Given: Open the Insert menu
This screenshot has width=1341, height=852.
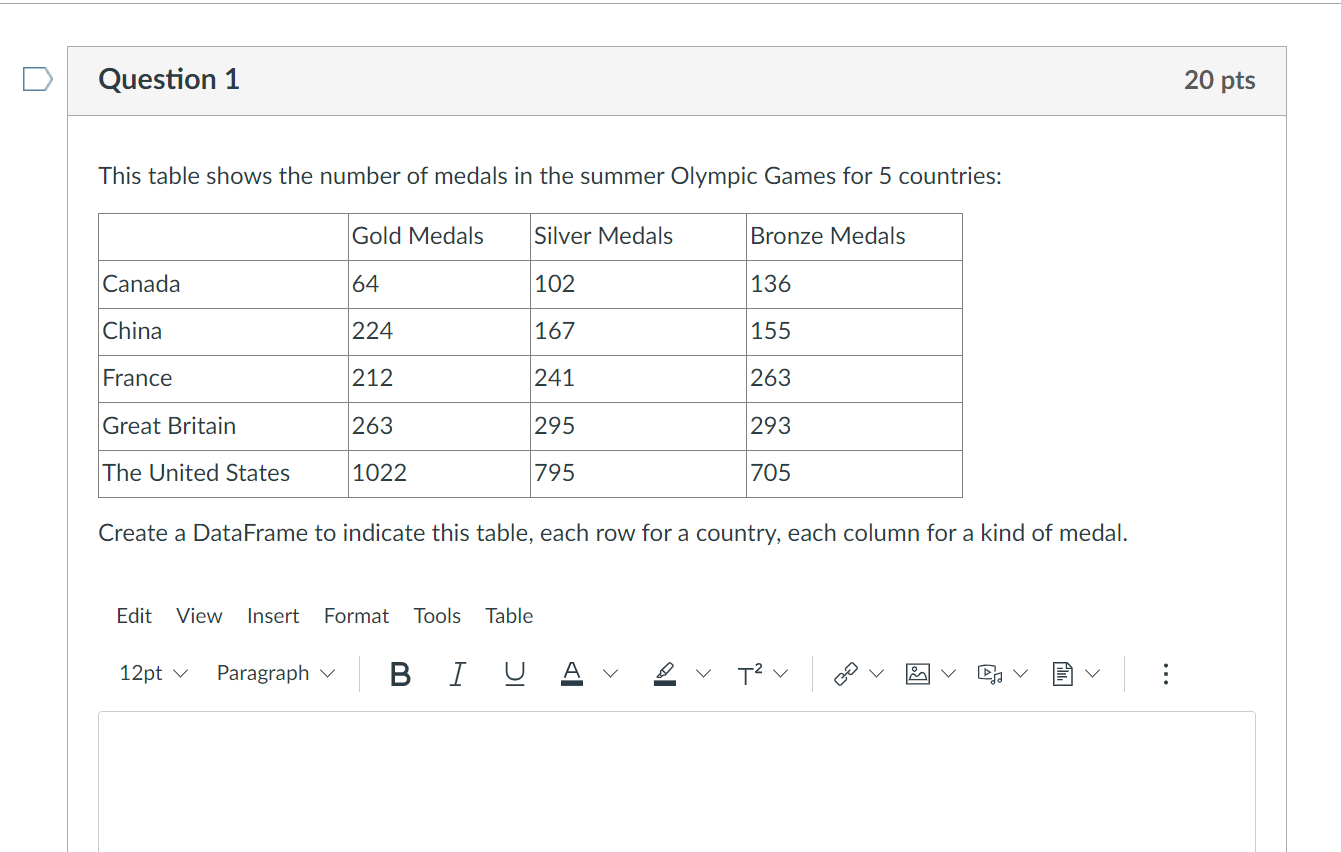Looking at the screenshot, I should tap(273, 615).
